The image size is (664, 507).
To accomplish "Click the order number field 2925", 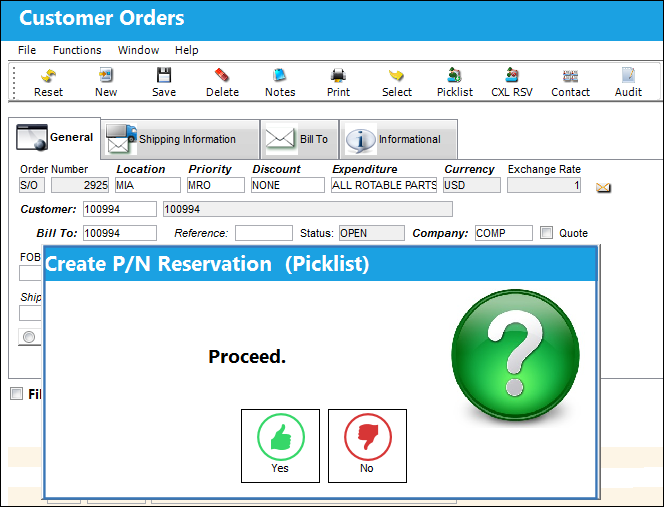I will 80,185.
